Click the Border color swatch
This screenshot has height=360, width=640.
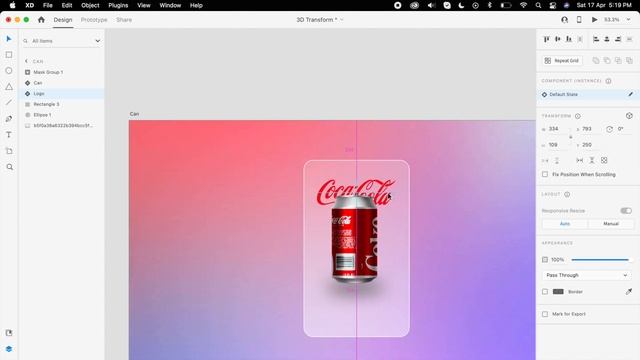(558, 291)
